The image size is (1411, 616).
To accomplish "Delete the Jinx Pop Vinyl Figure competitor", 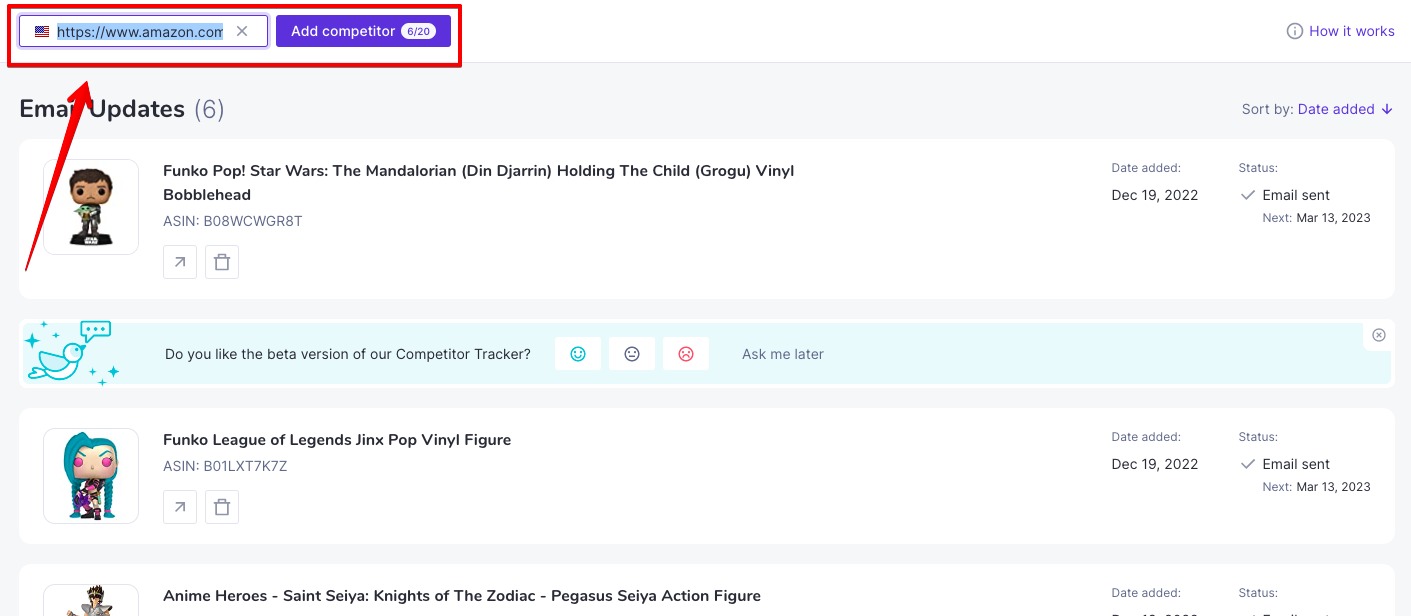I will click(222, 507).
